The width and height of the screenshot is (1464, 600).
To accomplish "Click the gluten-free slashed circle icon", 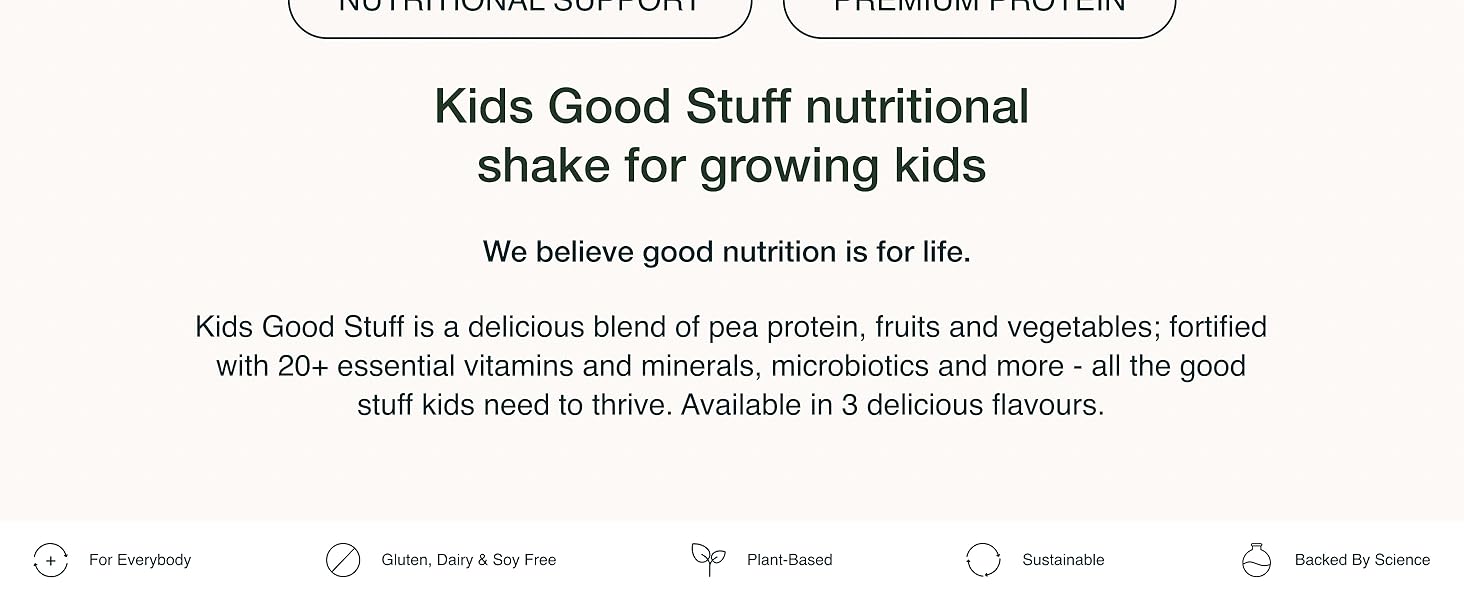I will point(343,560).
